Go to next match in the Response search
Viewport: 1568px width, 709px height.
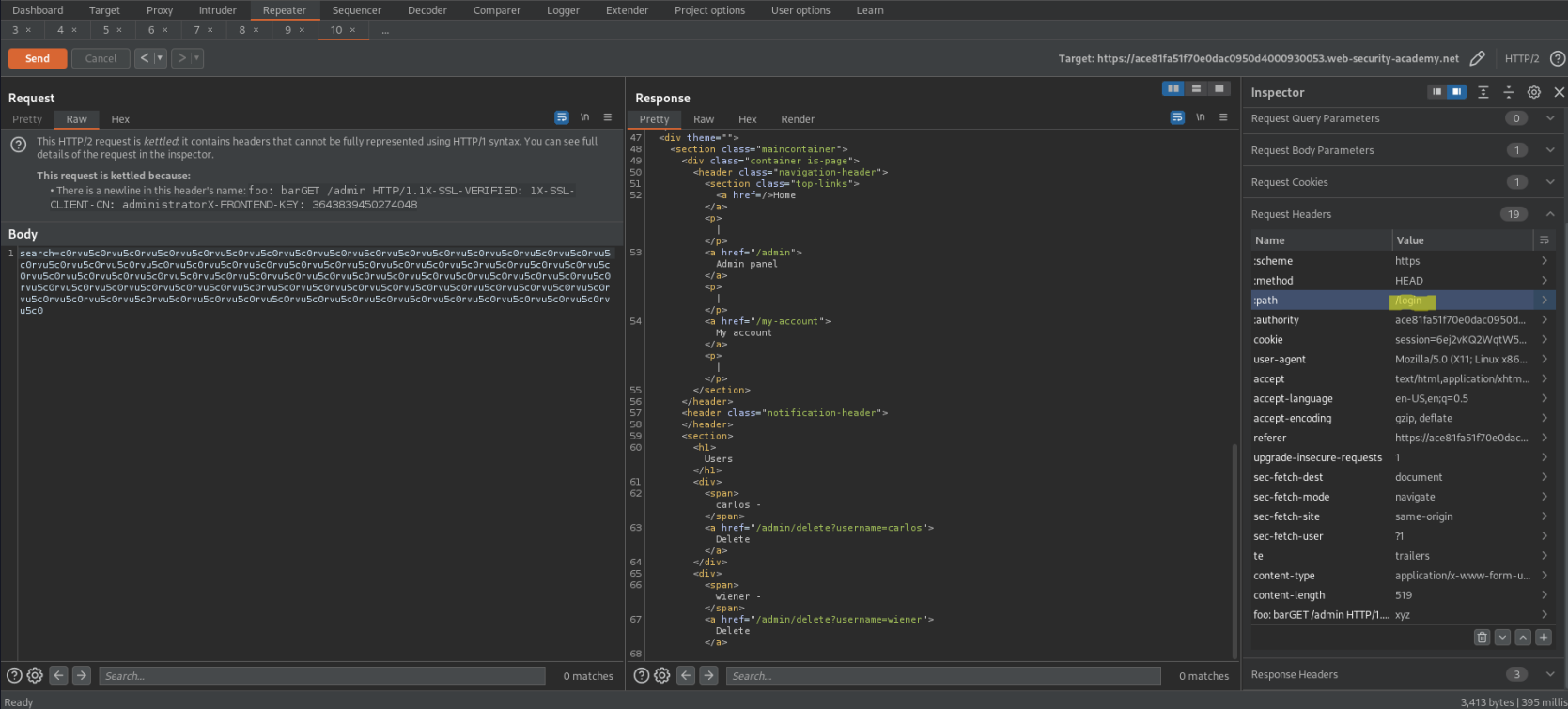tap(708, 675)
